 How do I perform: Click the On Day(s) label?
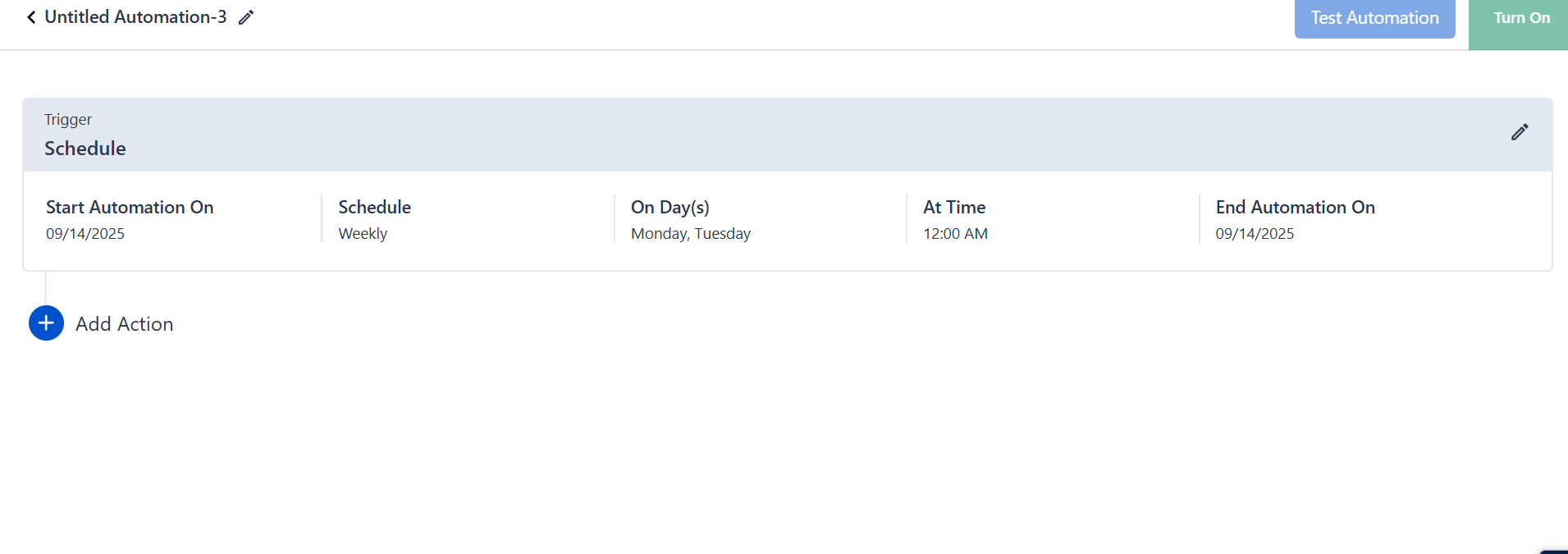tap(670, 208)
